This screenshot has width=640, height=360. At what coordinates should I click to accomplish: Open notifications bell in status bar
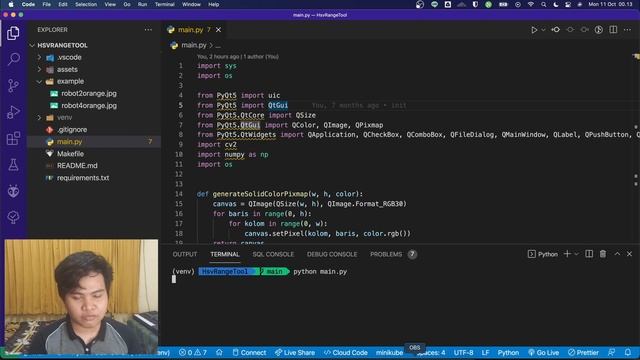tap(628, 352)
